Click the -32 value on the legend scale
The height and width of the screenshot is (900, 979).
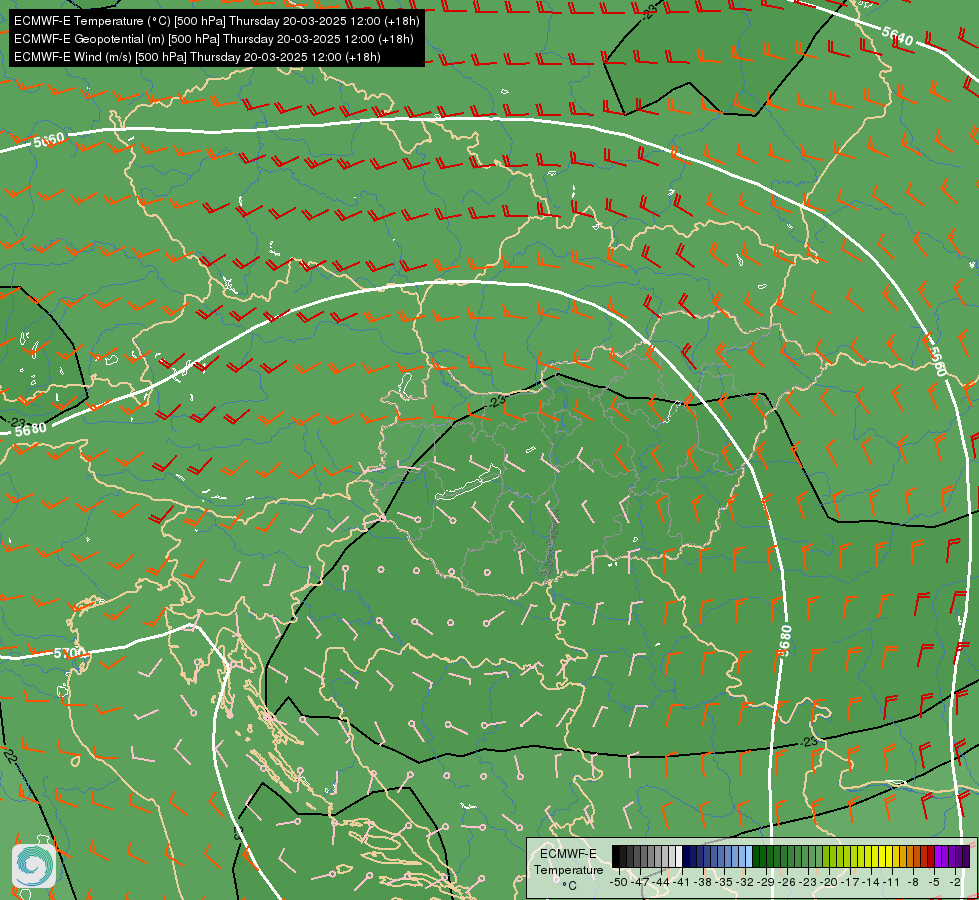[745, 882]
